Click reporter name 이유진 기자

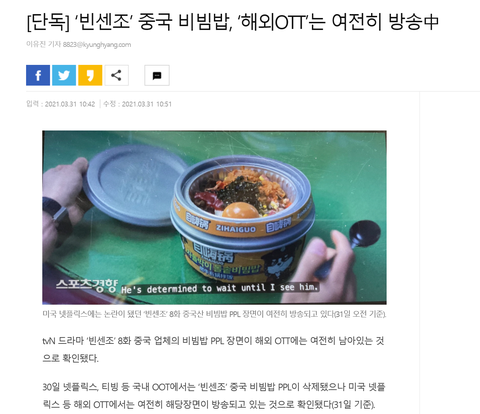tap(43, 44)
